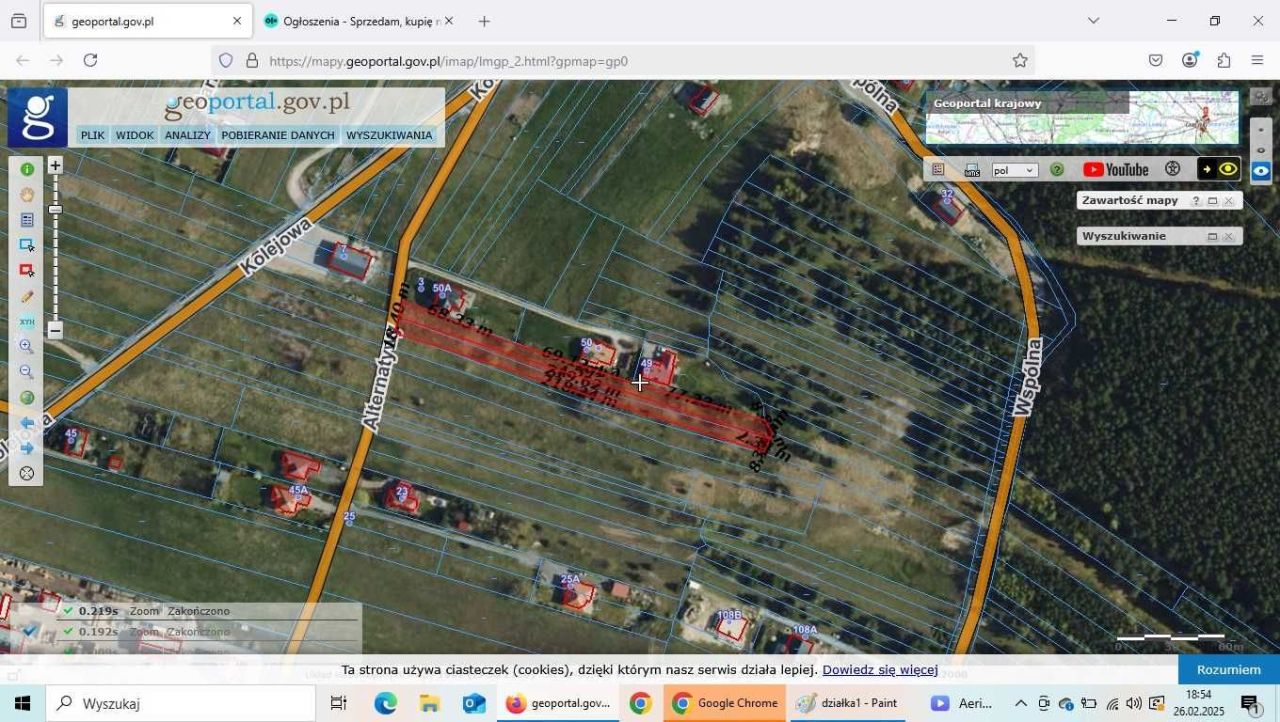
Task: Activate the zoom-out magnifier tool
Action: (27, 372)
